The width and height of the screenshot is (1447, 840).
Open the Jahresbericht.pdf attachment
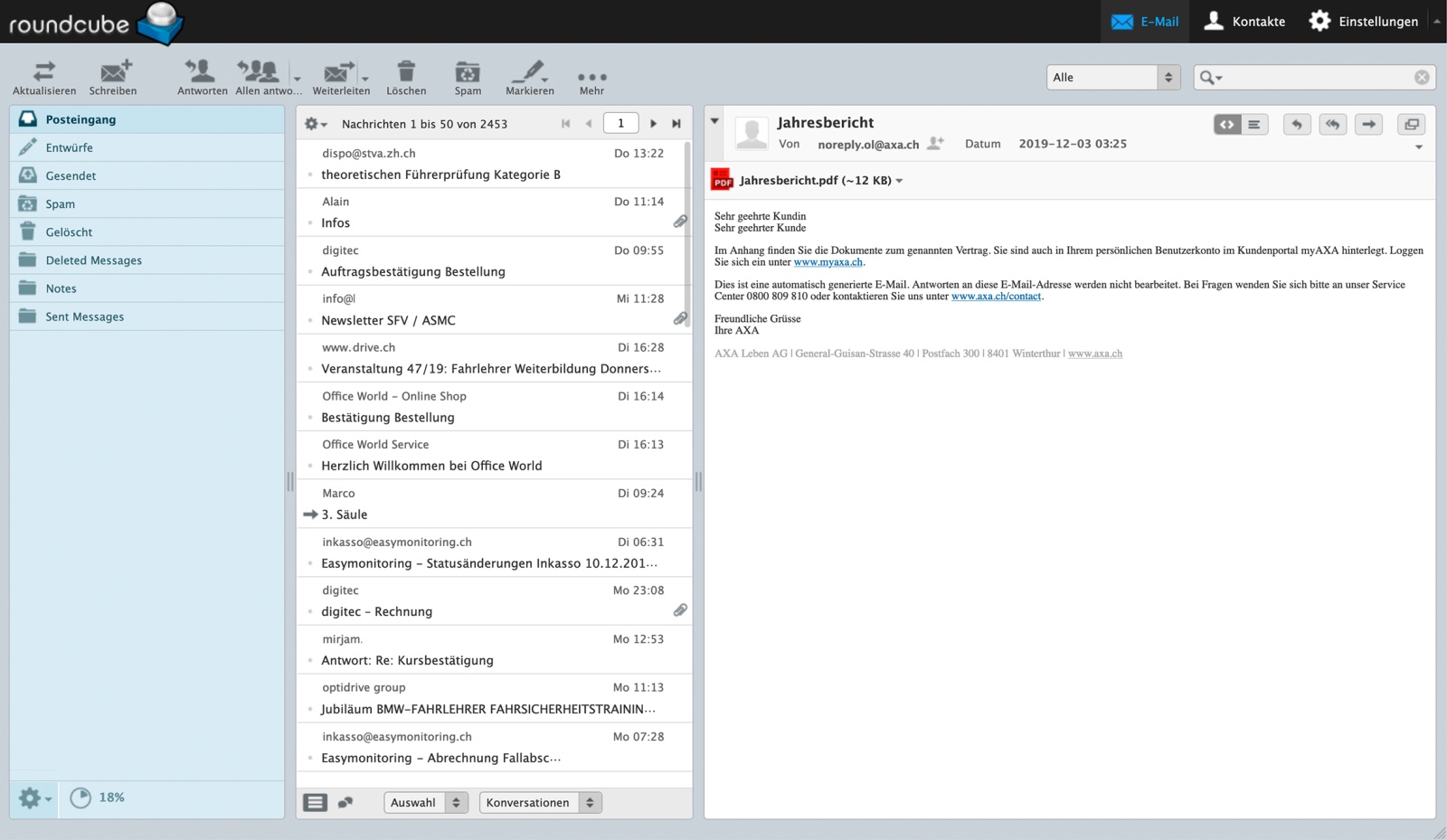tap(815, 181)
